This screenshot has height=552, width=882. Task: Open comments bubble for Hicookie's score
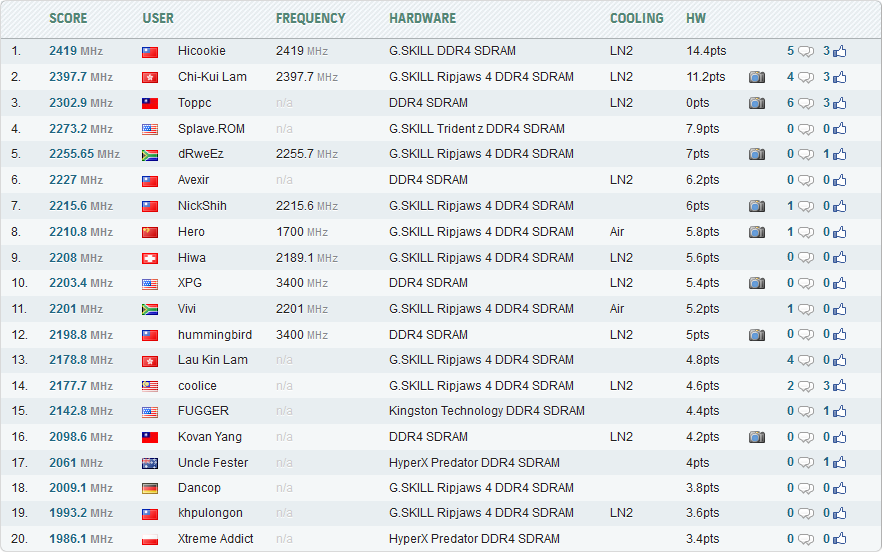pos(805,51)
